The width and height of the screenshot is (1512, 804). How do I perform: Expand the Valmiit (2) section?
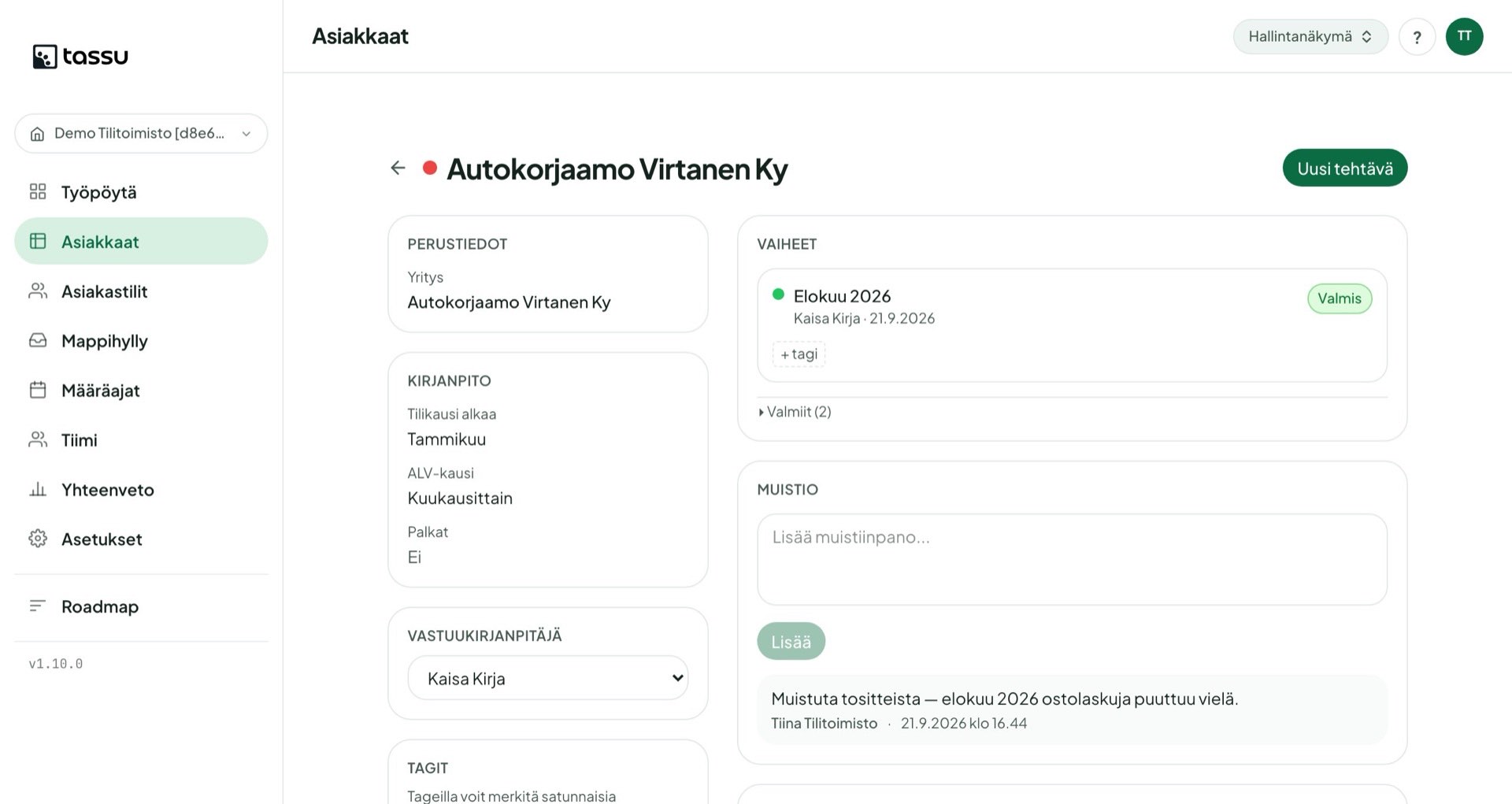[x=795, y=412]
